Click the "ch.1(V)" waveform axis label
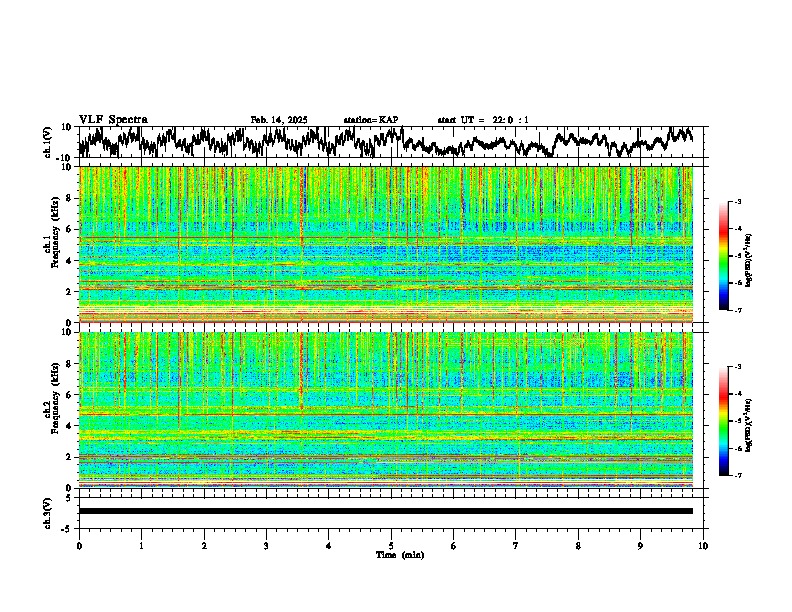The width and height of the screenshot is (792, 612). (x=48, y=142)
